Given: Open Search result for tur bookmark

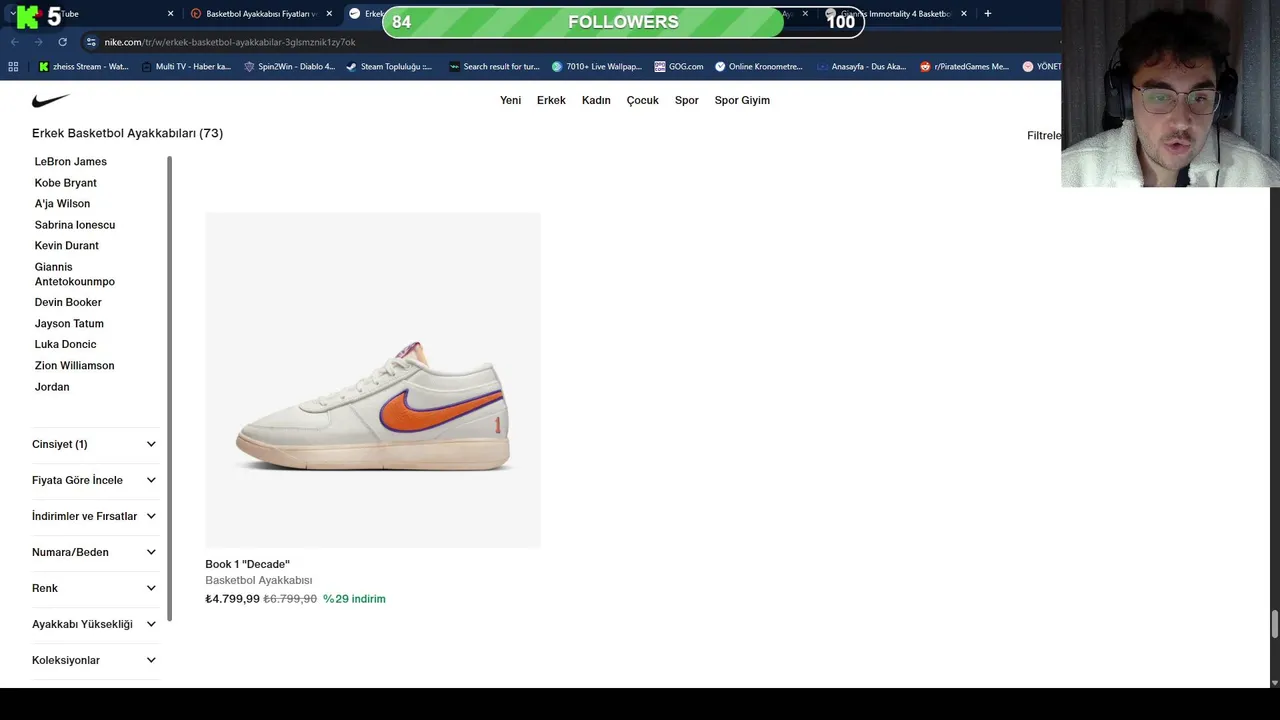Looking at the screenshot, I should 494,67.
